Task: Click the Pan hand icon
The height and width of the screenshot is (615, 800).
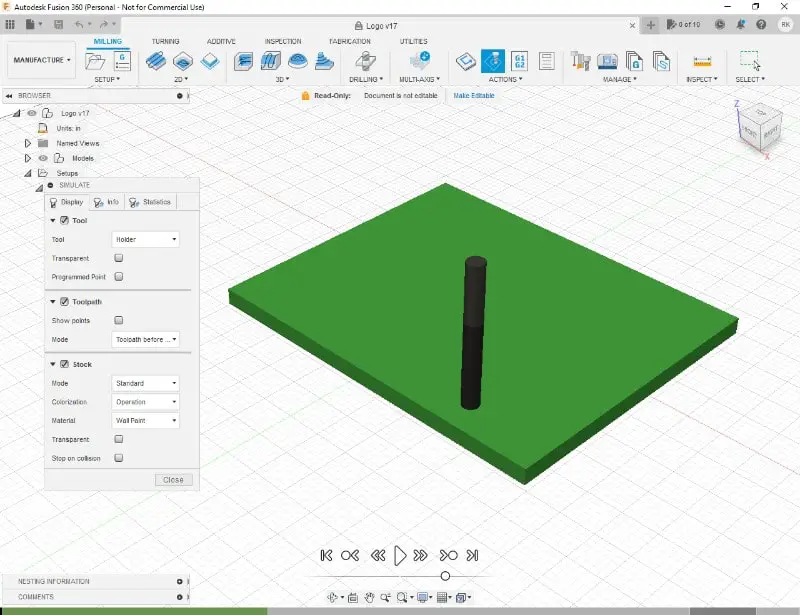Action: [x=369, y=597]
